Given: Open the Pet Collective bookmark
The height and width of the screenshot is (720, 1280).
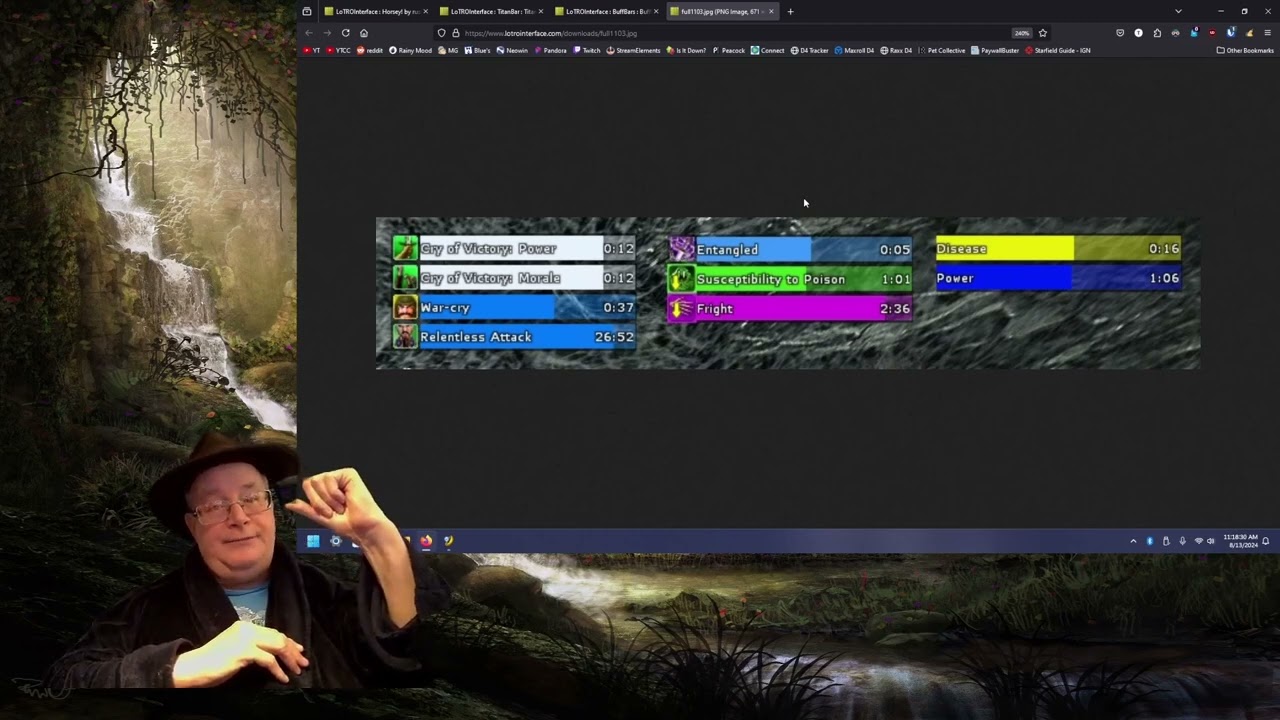Looking at the screenshot, I should [x=941, y=50].
